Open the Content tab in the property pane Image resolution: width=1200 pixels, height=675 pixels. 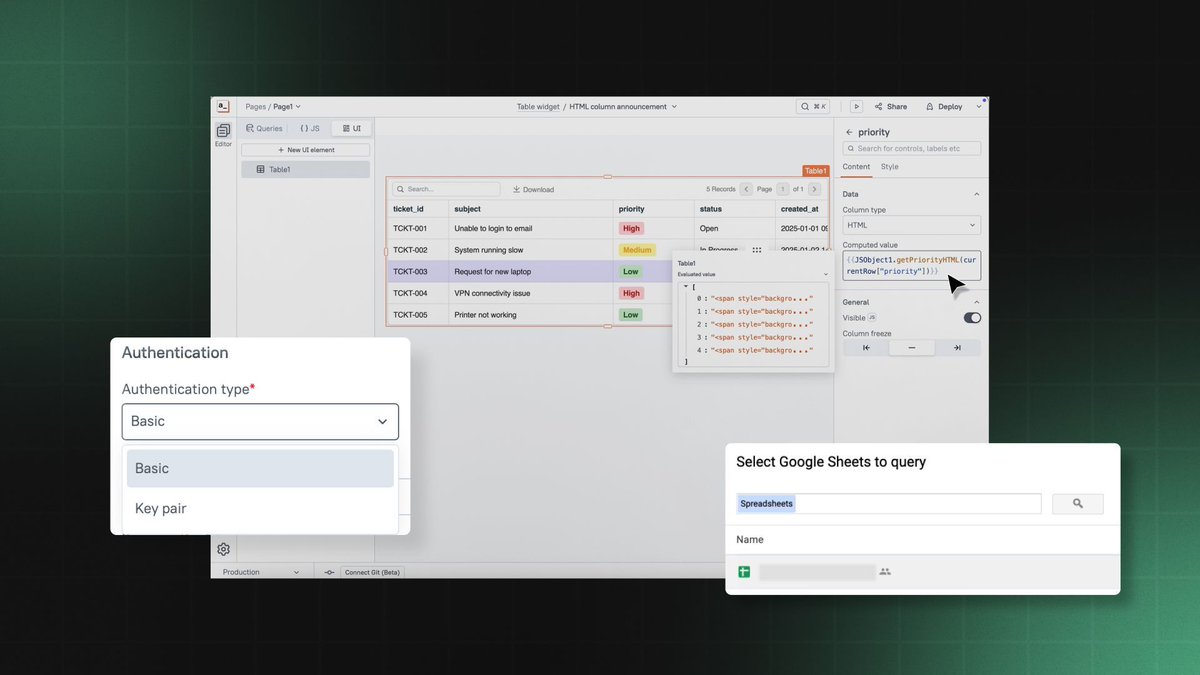[856, 167]
